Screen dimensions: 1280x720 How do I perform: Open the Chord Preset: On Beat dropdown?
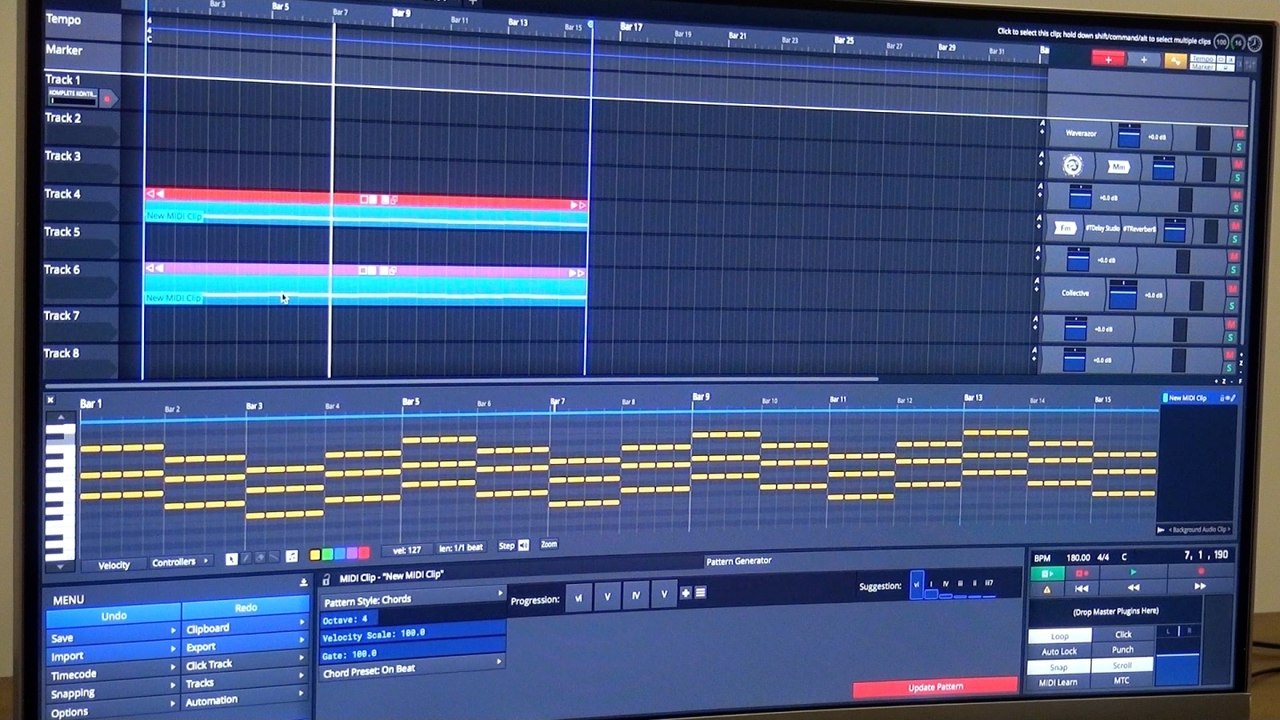click(x=412, y=669)
